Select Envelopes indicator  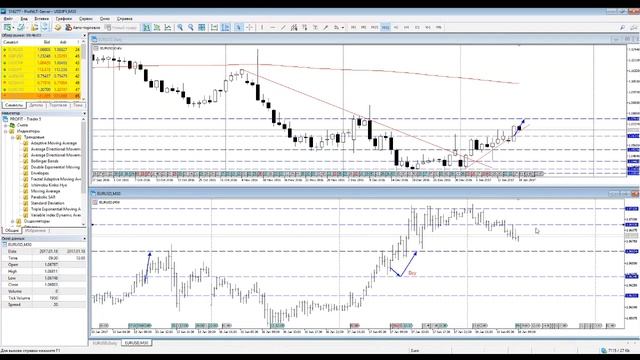pos(40,173)
